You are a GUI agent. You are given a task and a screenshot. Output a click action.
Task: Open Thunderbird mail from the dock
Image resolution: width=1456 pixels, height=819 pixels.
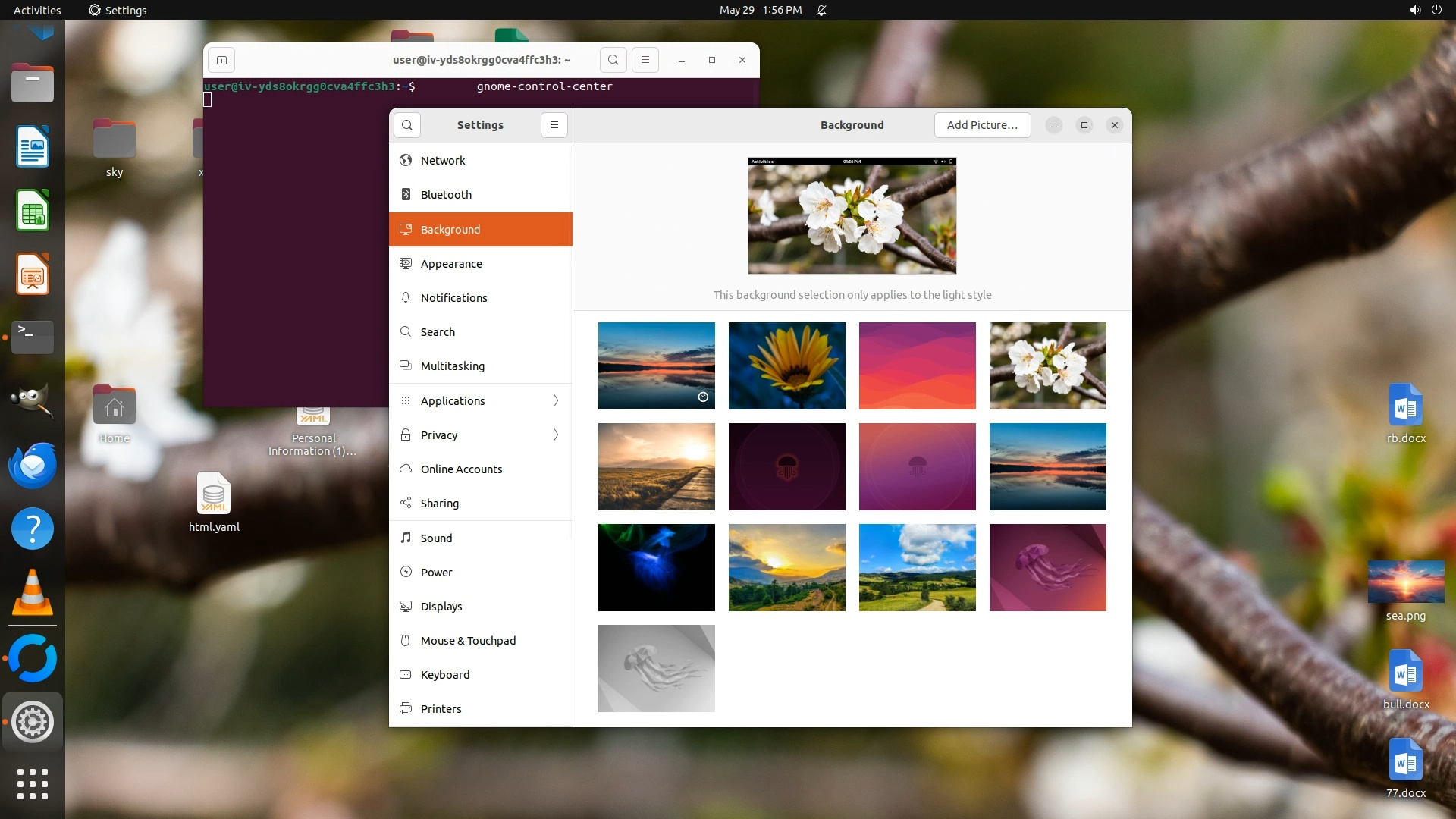click(x=32, y=465)
